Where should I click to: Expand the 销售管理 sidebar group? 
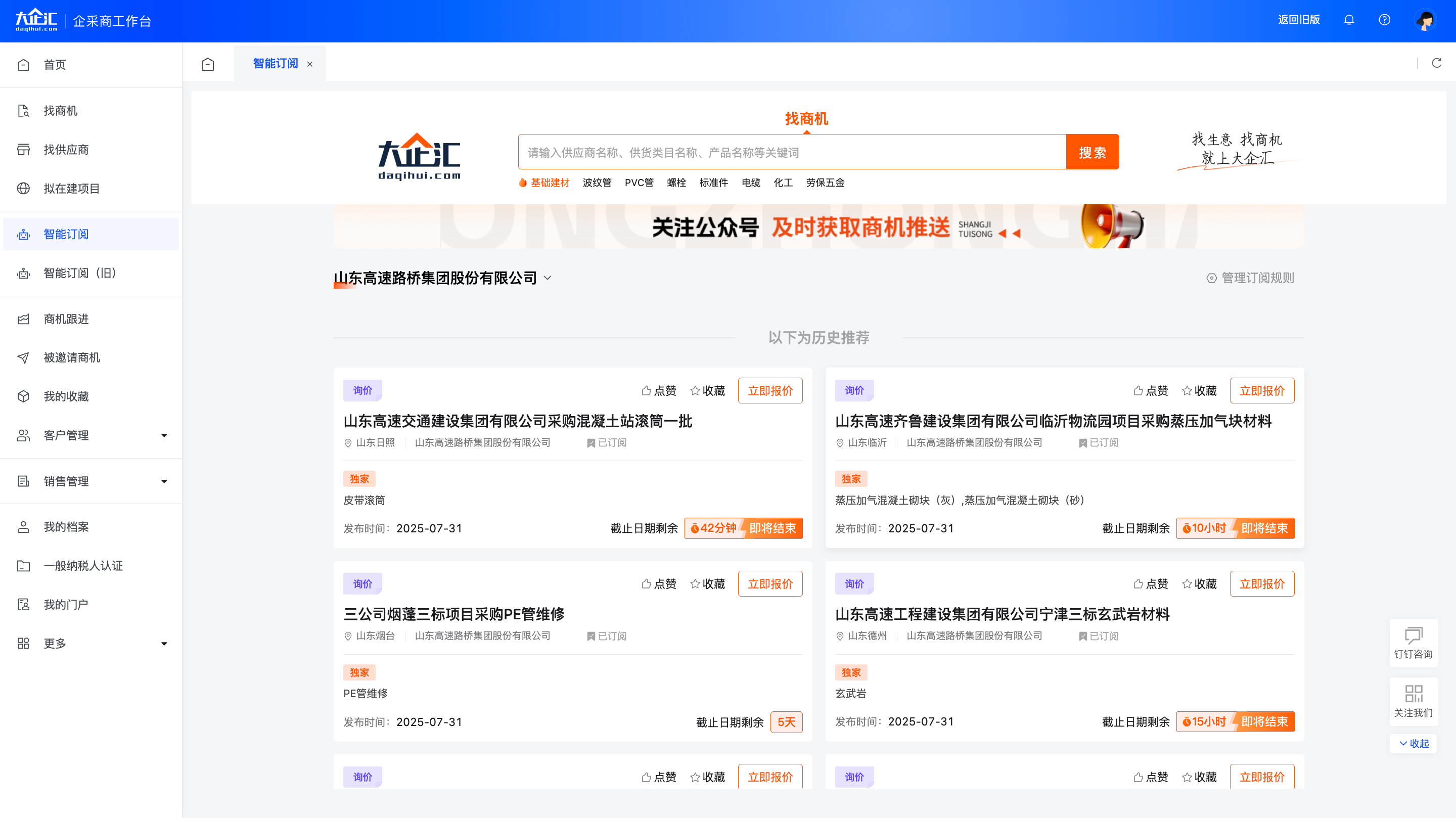tap(91, 482)
